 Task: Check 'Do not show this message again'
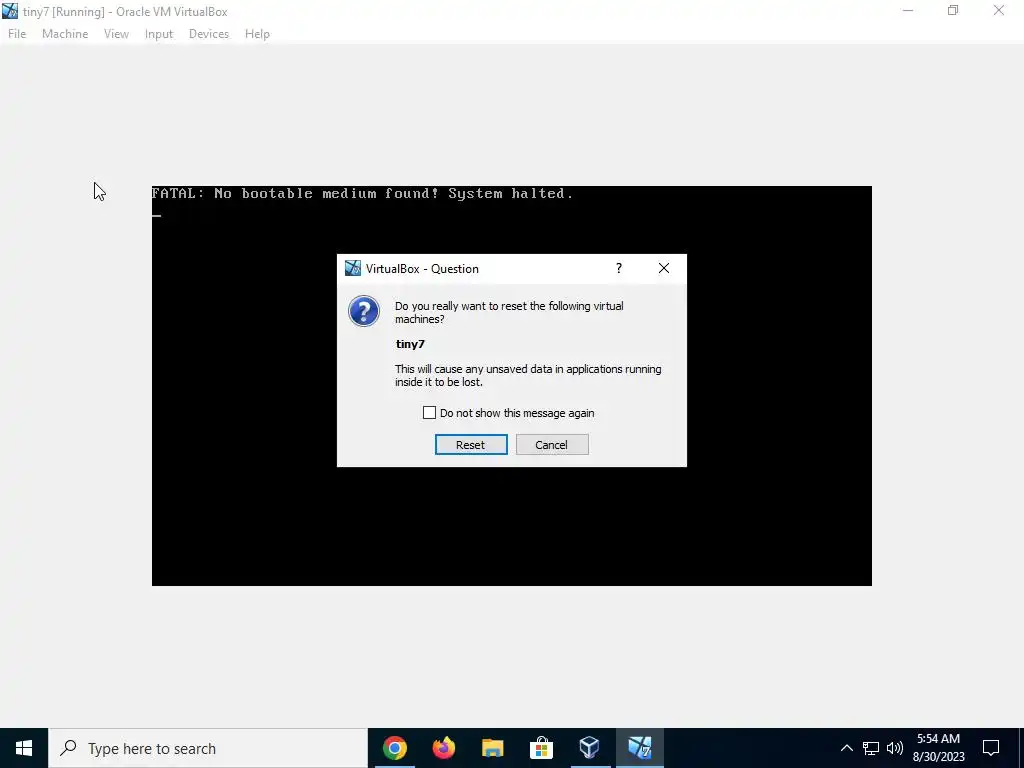point(429,413)
